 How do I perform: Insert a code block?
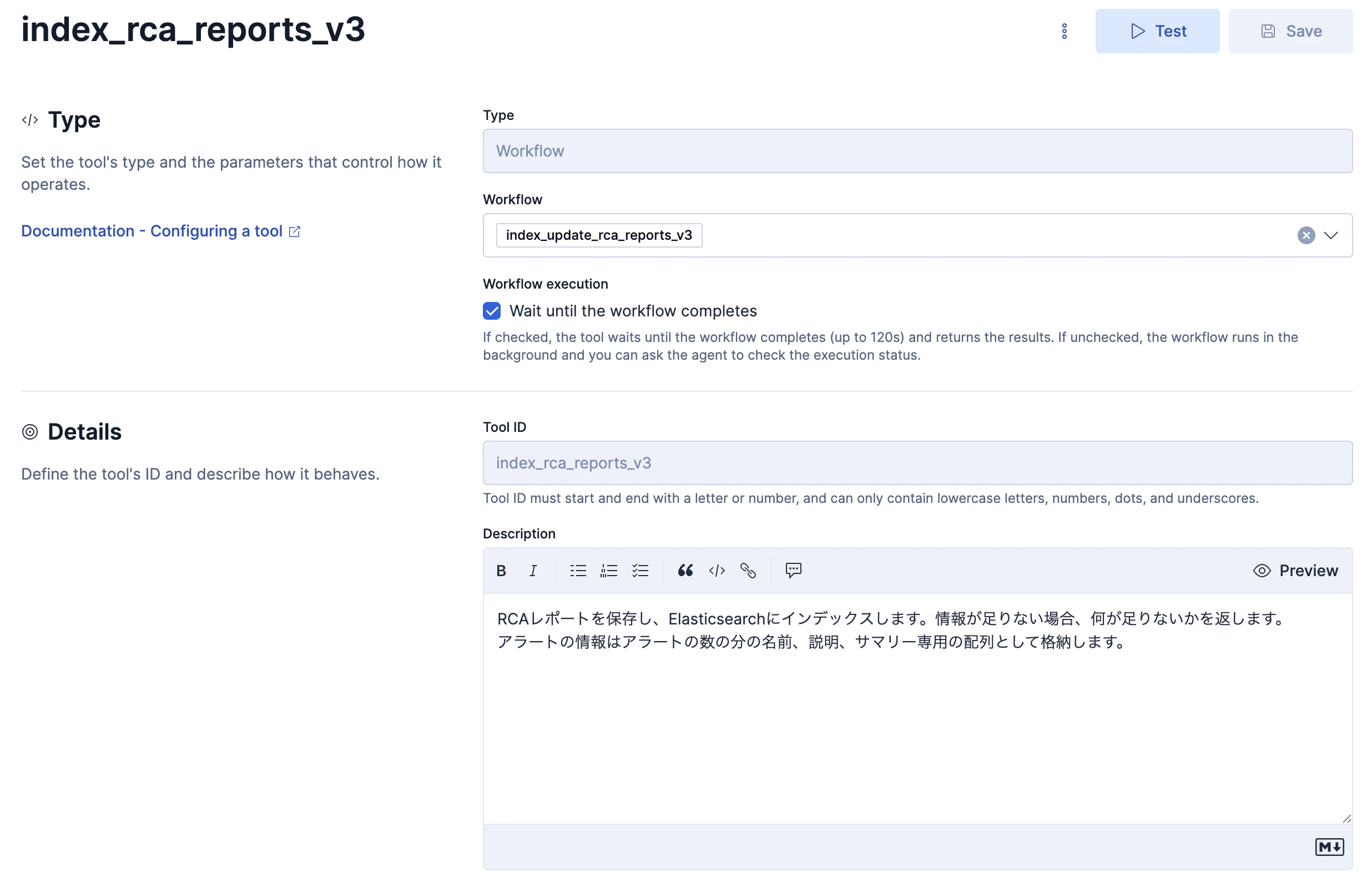click(x=717, y=571)
